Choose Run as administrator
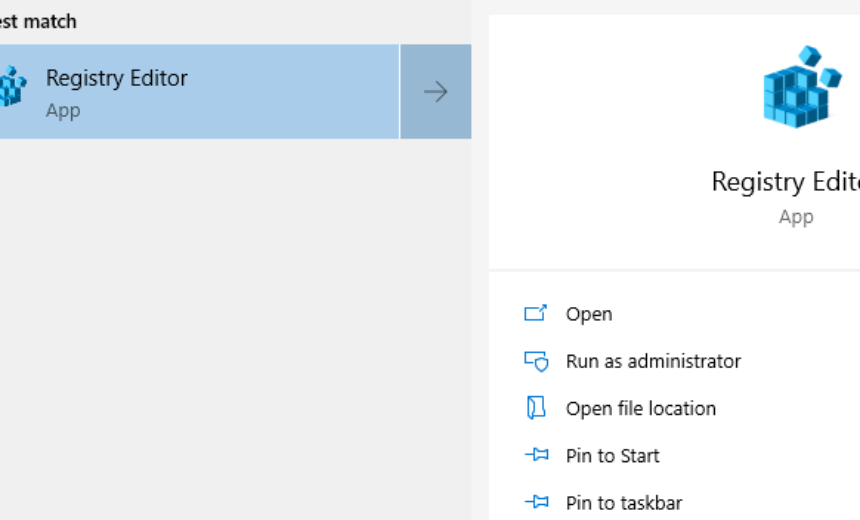Viewport: 860px width, 520px height. 653,361
